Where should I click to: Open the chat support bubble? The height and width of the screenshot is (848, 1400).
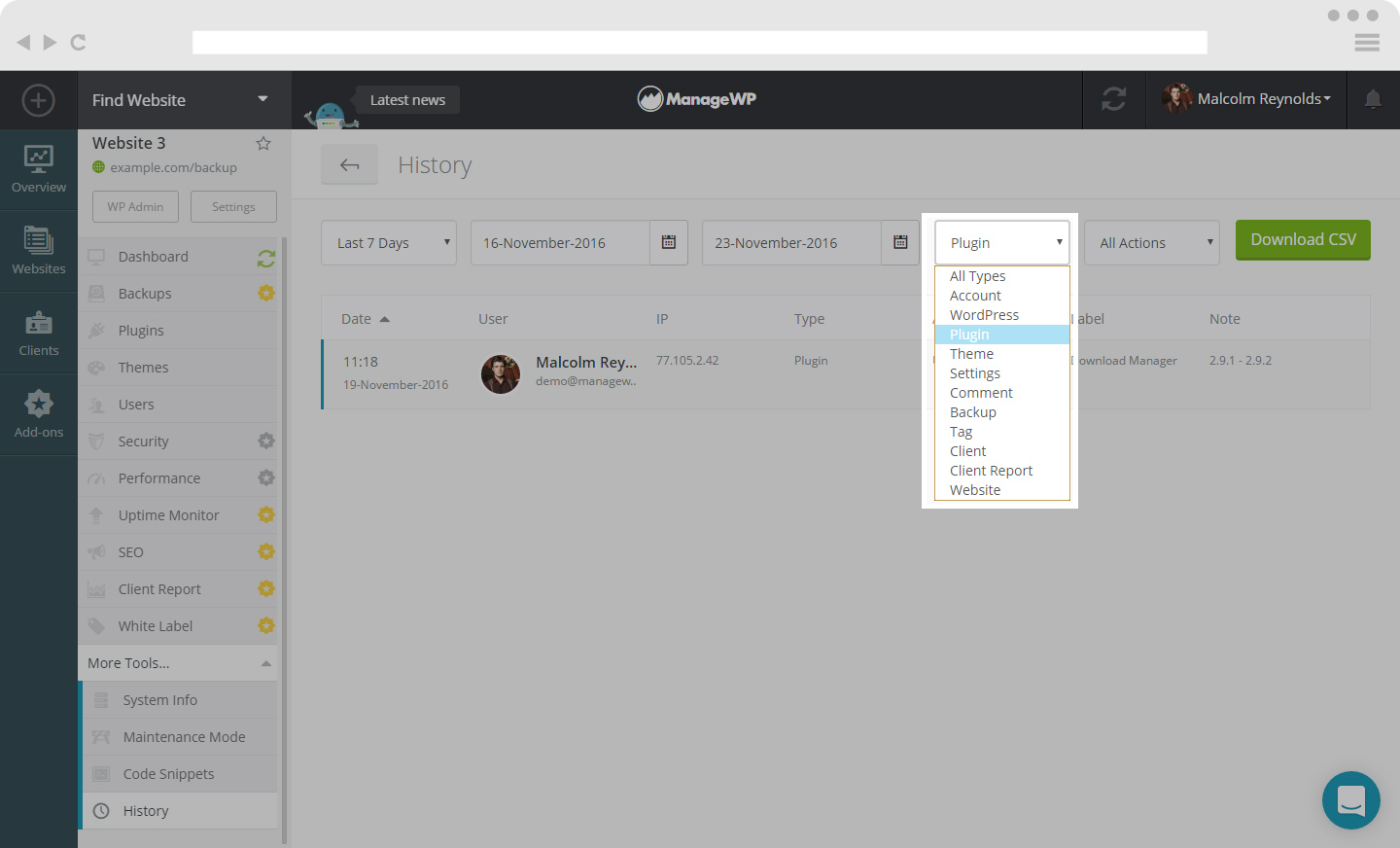[x=1351, y=800]
